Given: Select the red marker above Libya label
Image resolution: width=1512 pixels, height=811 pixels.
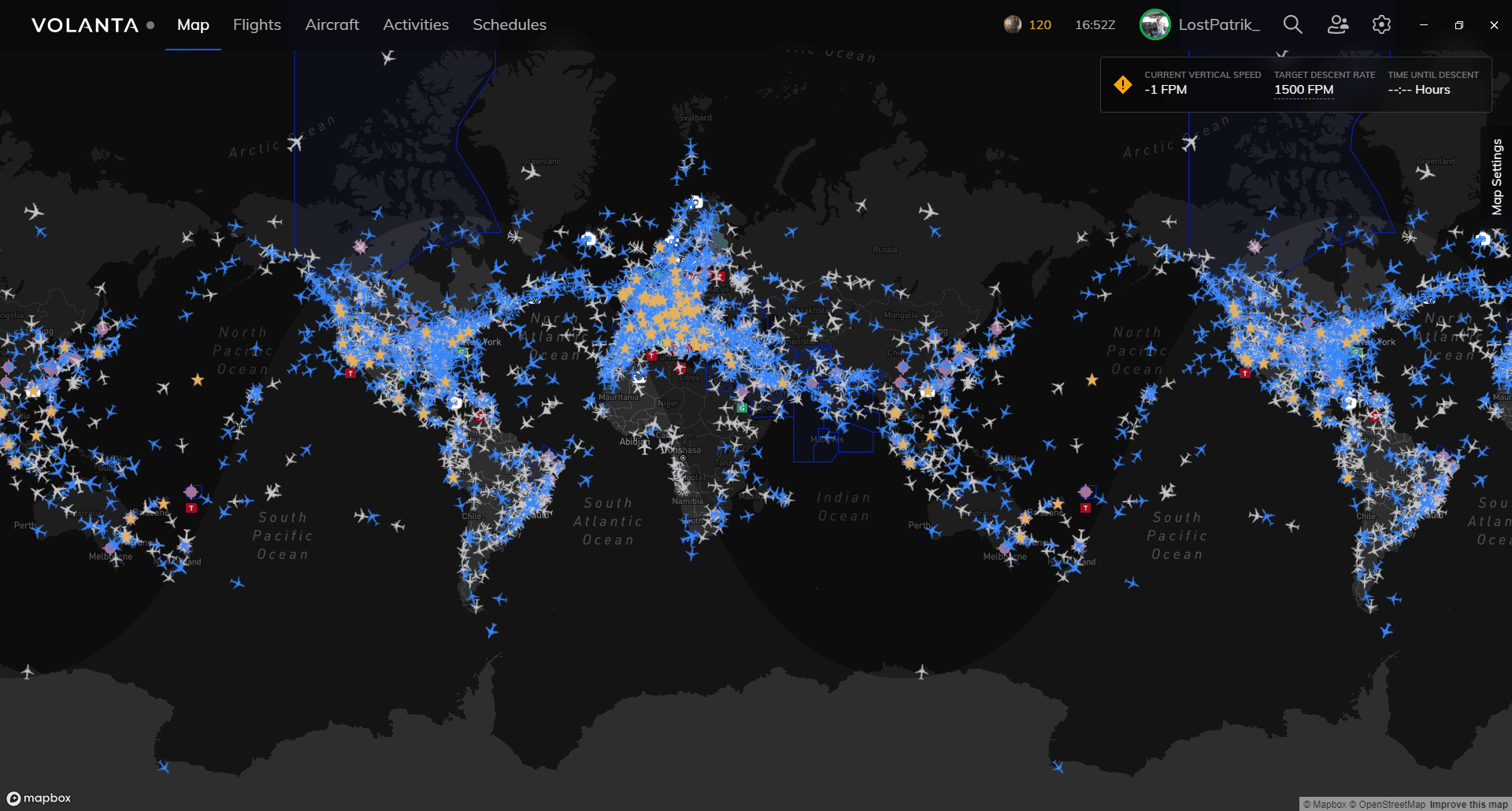Looking at the screenshot, I should tap(680, 368).
